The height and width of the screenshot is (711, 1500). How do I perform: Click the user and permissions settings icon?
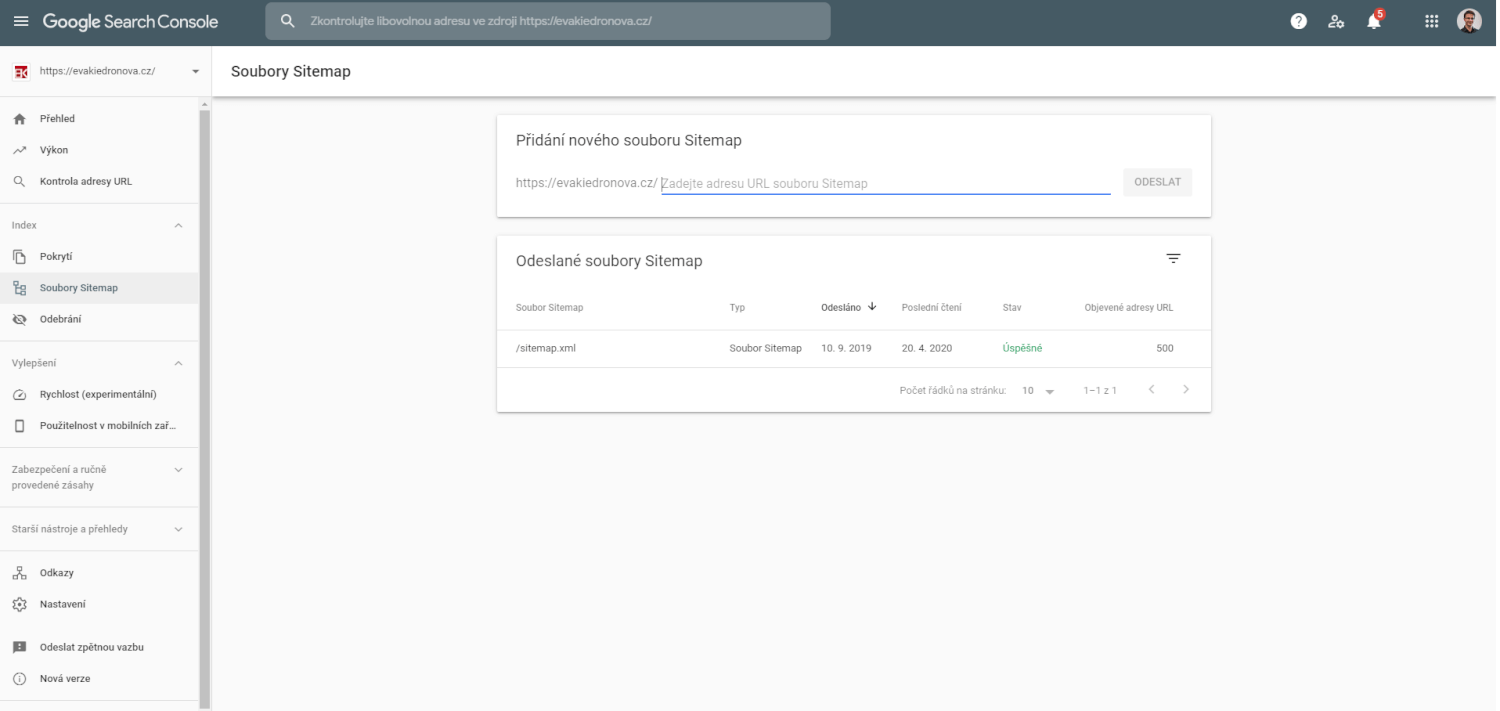[x=1336, y=21]
